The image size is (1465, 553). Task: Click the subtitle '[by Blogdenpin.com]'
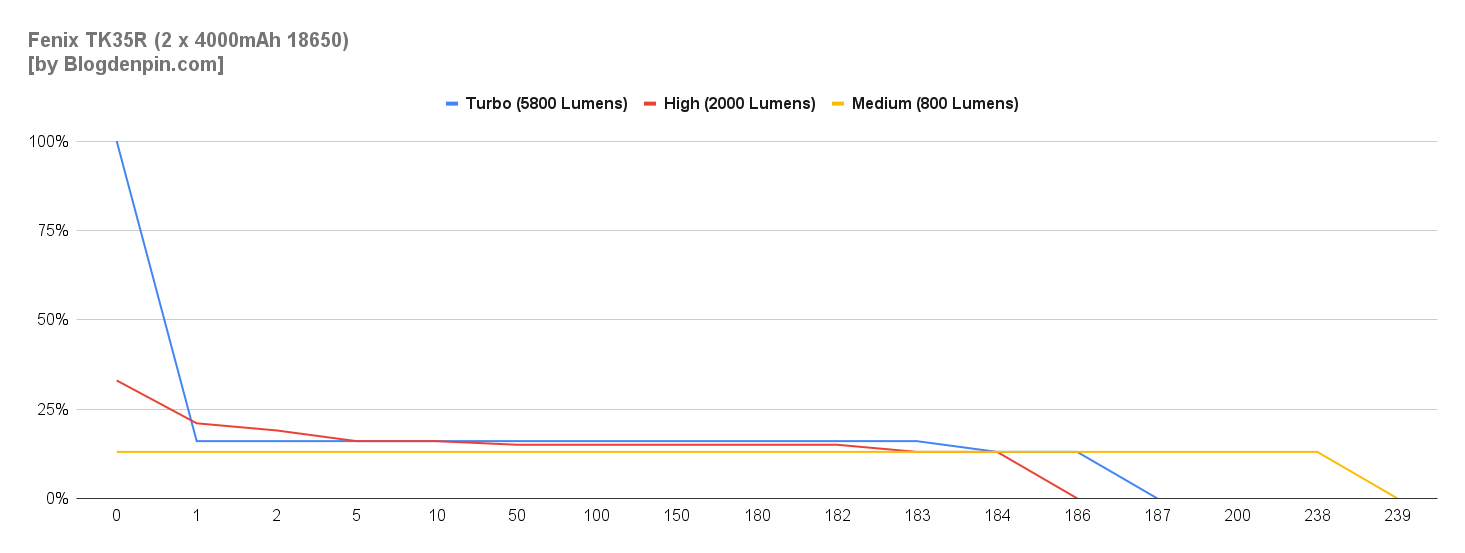126,65
